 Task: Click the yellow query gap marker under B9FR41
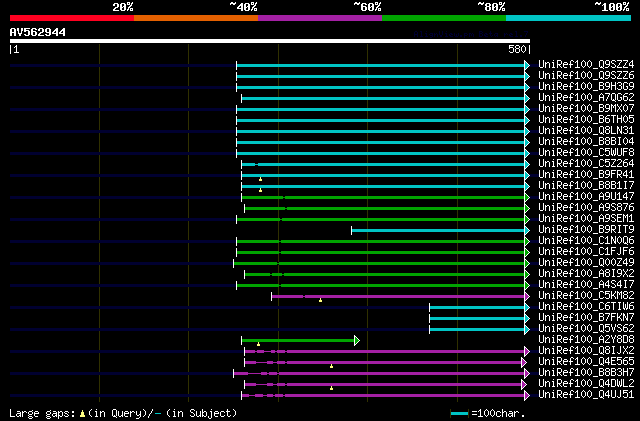[x=260, y=179]
